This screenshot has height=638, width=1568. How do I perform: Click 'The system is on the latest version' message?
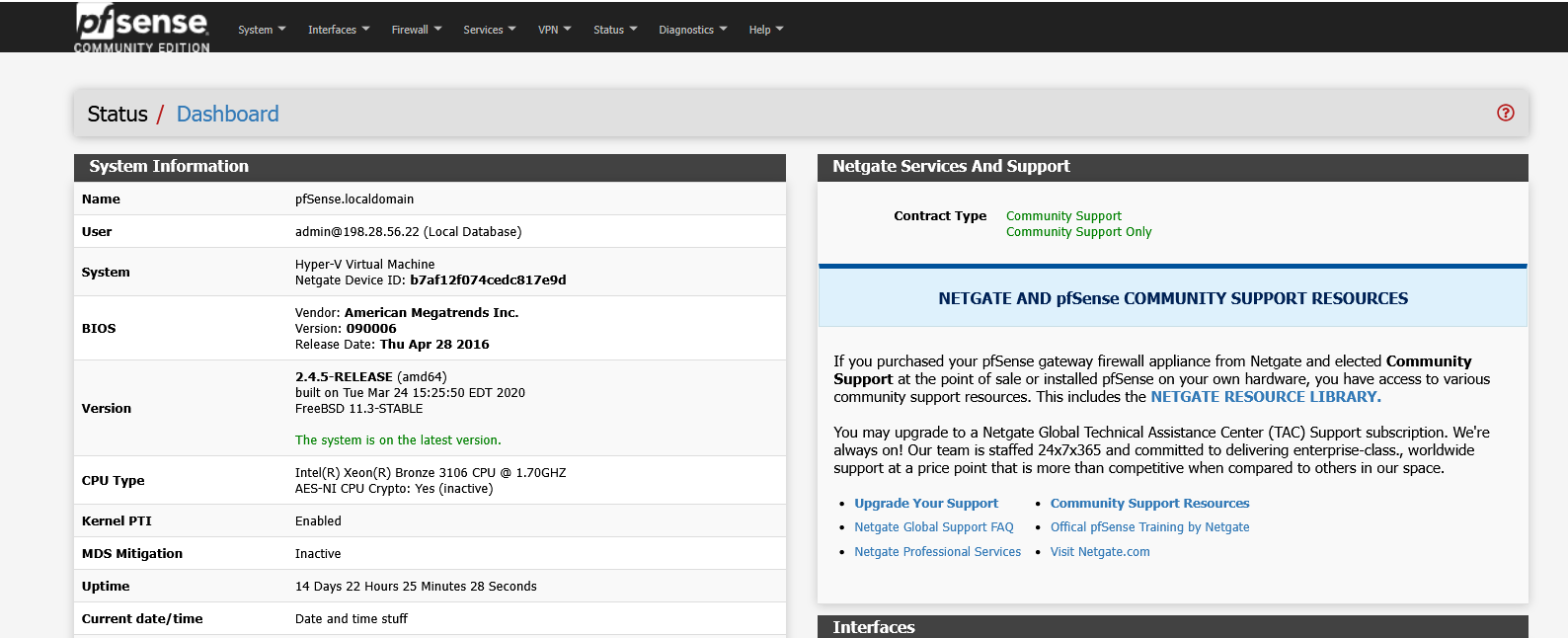click(x=398, y=440)
